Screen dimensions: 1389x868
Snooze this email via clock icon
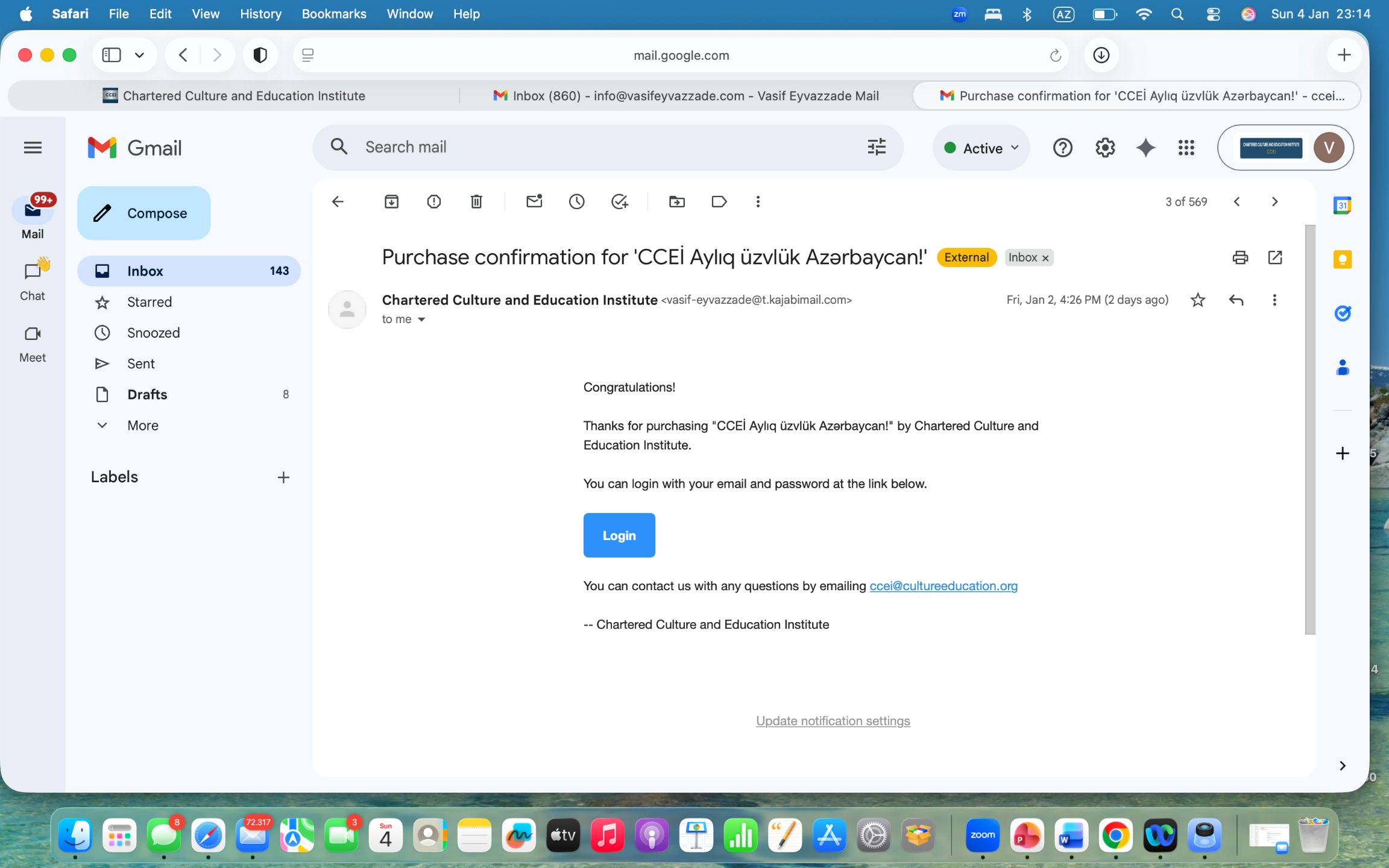point(576,201)
